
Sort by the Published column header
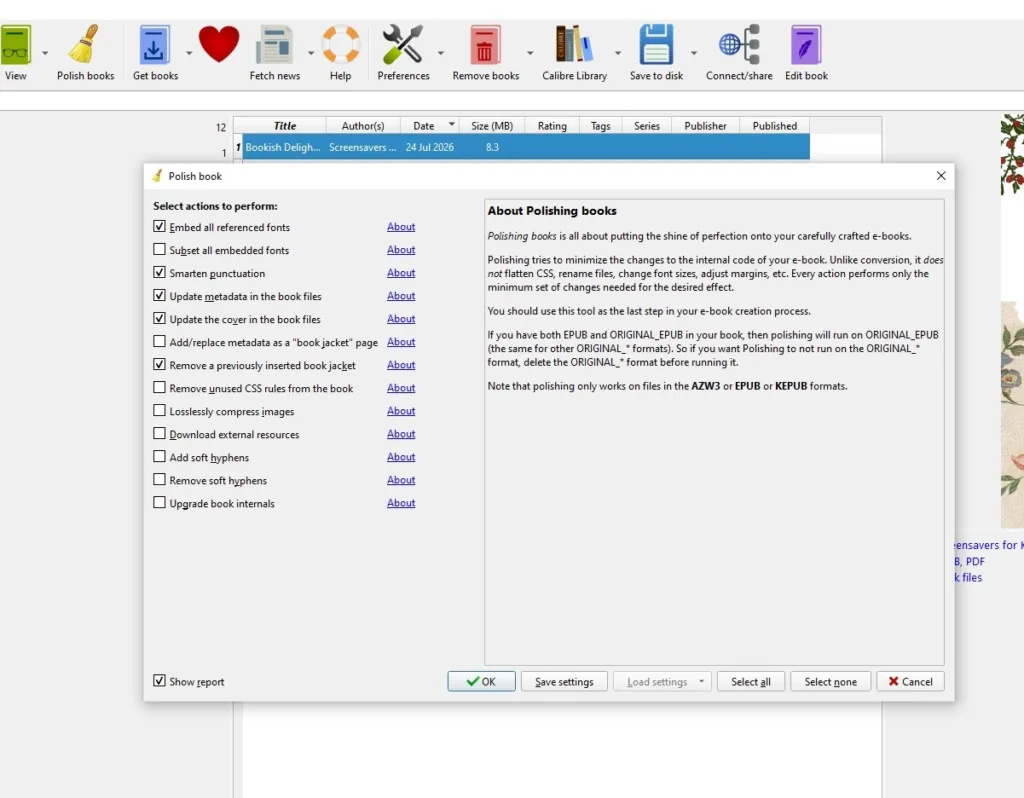click(775, 125)
